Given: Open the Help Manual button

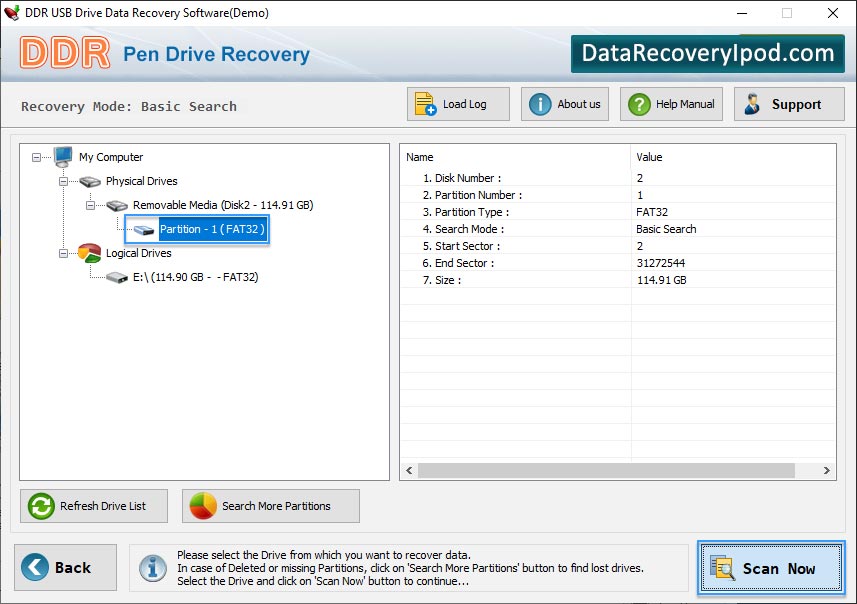Looking at the screenshot, I should pos(671,104).
